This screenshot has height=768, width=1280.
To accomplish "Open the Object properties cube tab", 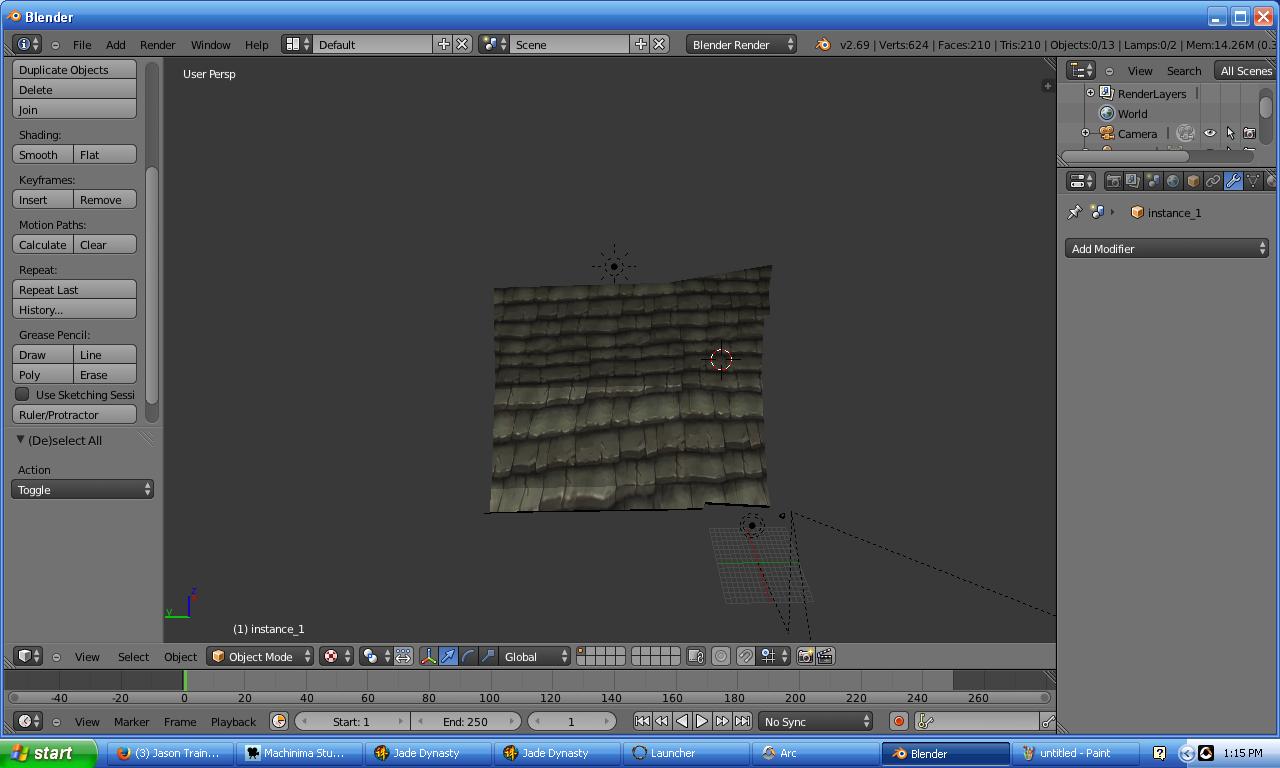I will click(x=1192, y=180).
